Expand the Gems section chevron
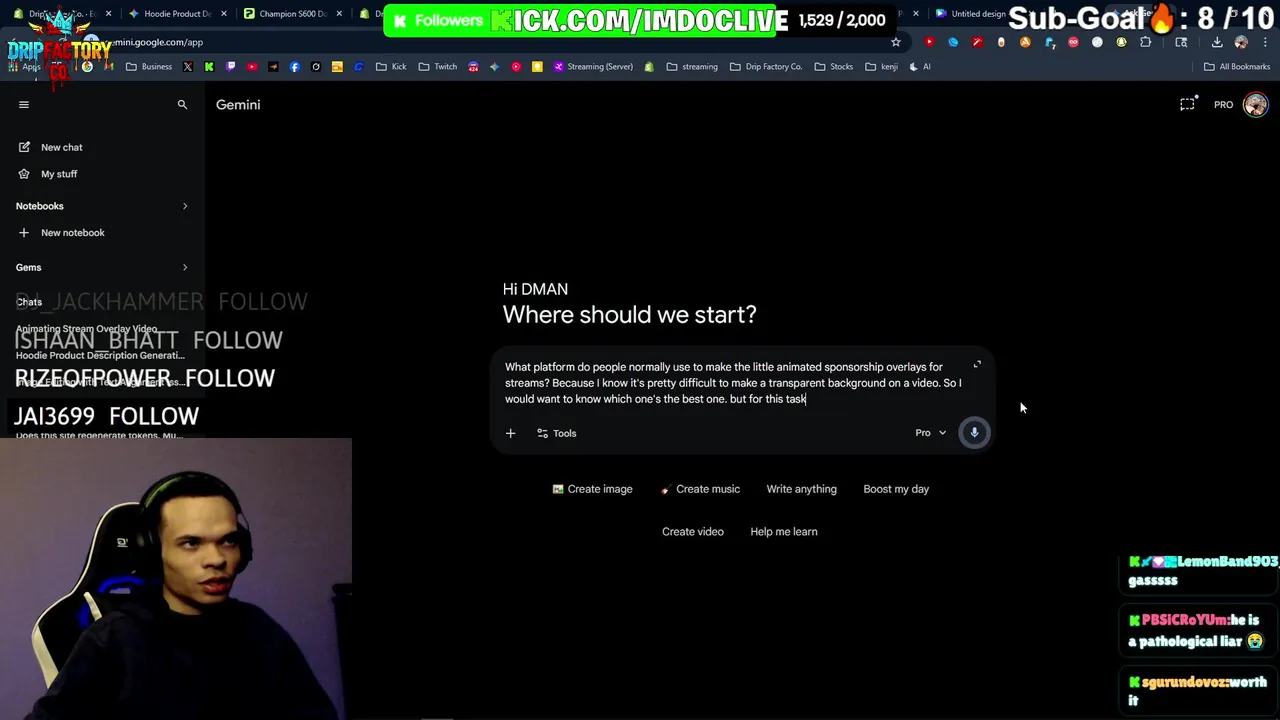Viewport: 1280px width, 720px height. [185, 267]
